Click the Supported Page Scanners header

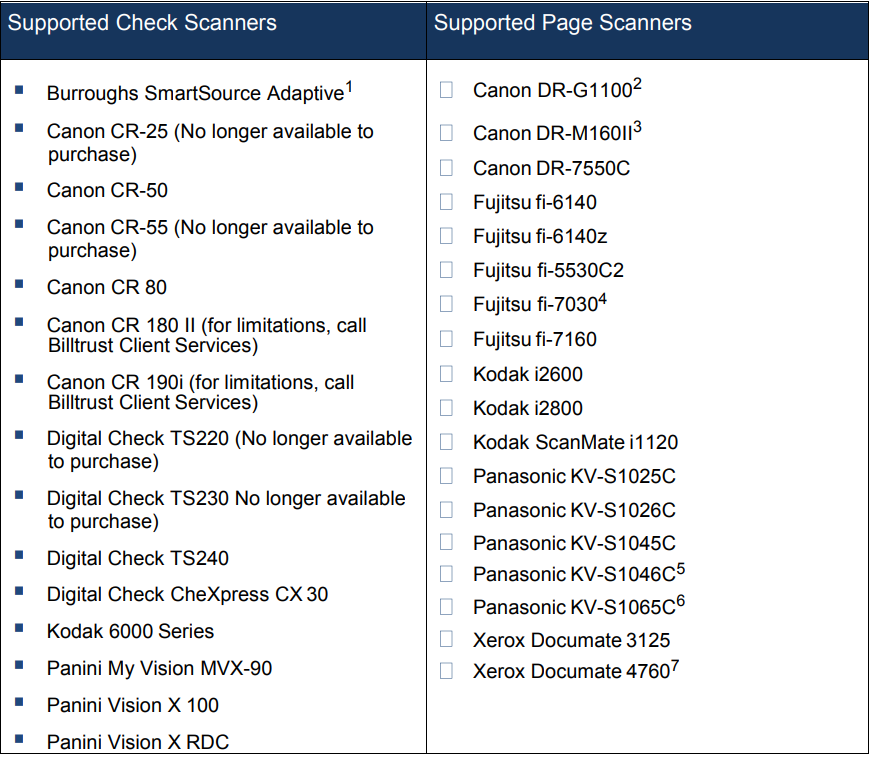(x=563, y=23)
